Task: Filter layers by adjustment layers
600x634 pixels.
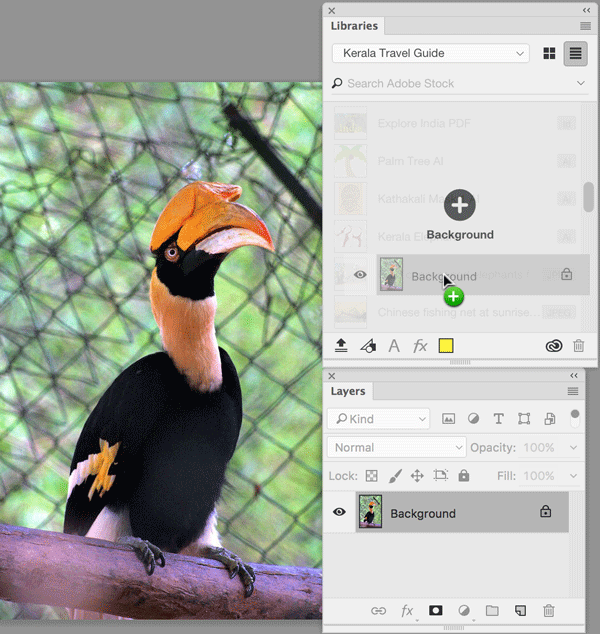Action: point(473,419)
